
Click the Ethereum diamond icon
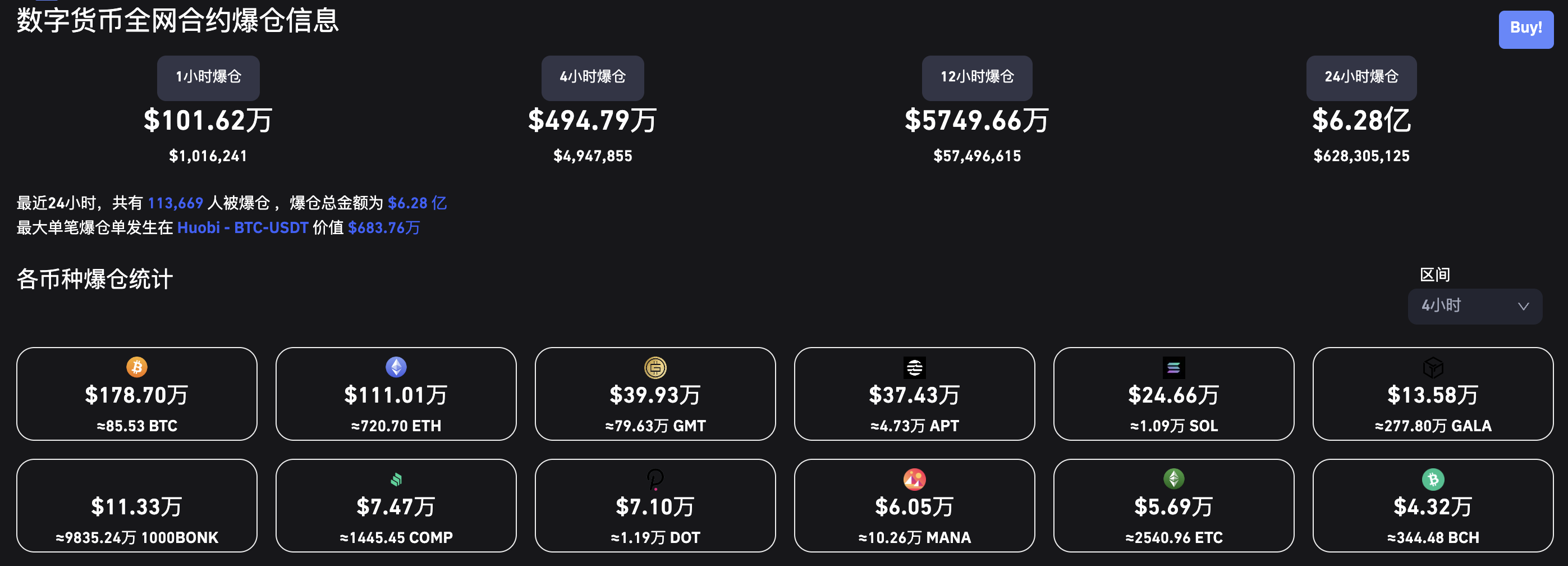tap(396, 367)
